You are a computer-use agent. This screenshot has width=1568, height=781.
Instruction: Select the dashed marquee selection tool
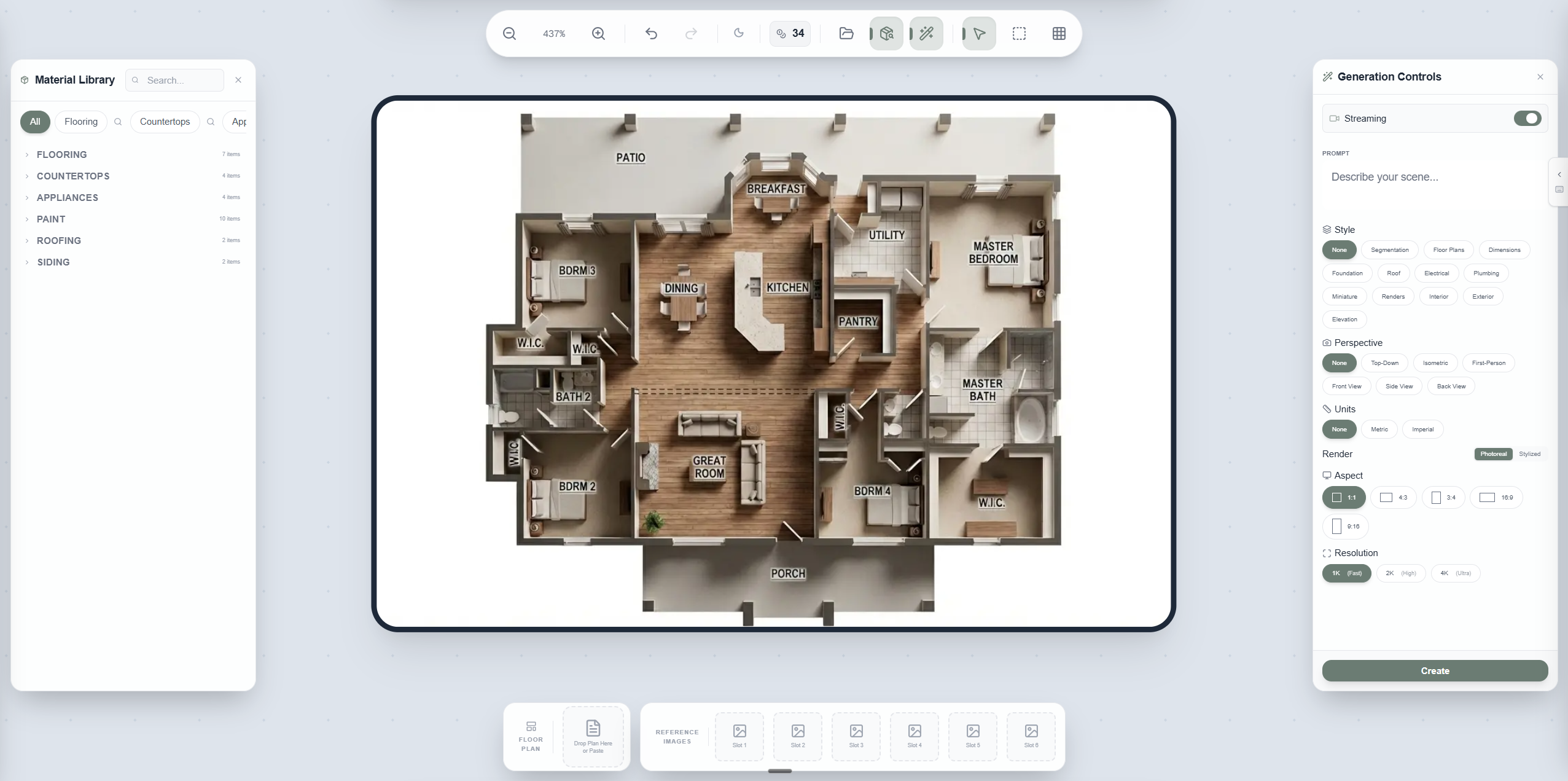point(1019,34)
